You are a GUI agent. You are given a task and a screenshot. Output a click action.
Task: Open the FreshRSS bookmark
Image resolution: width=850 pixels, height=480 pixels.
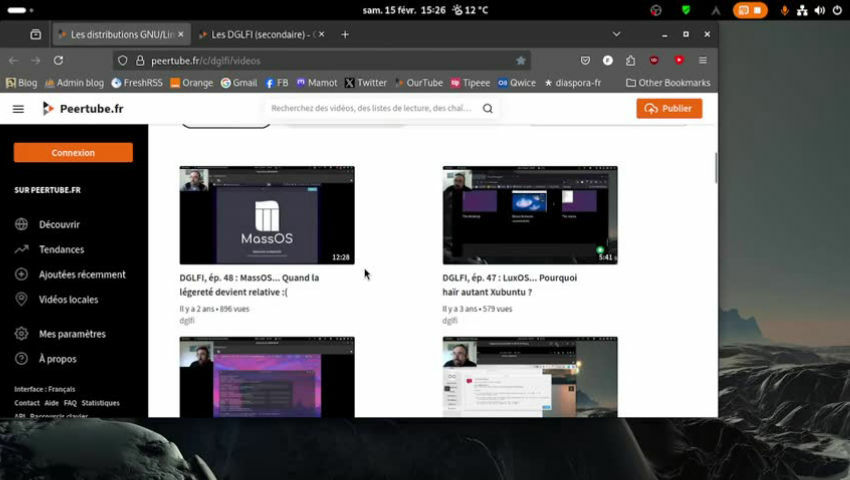(x=137, y=83)
